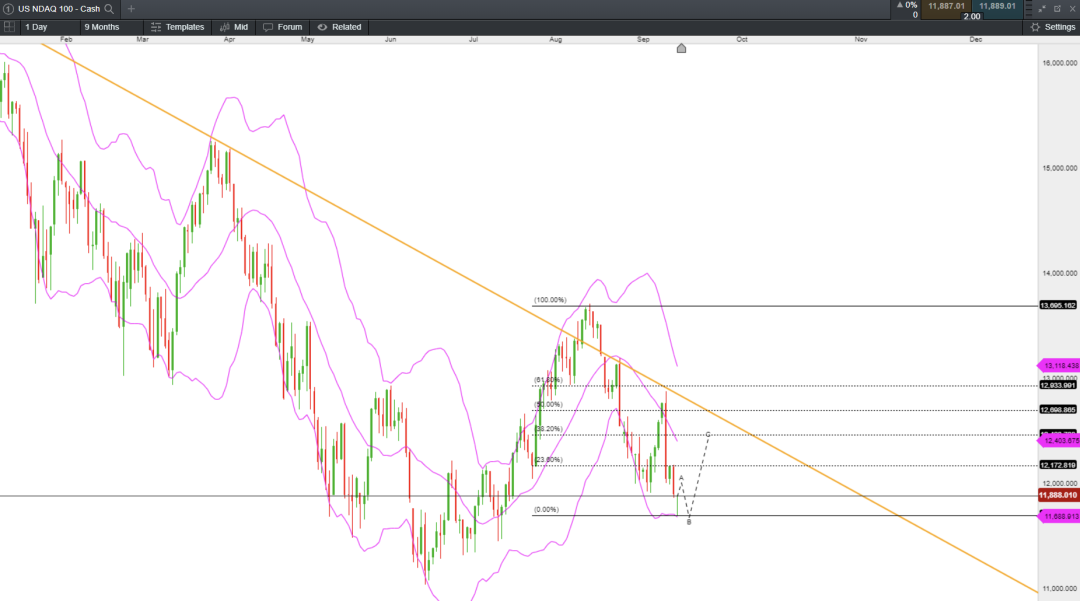Click the 15,000.000 price axis label
Viewport: 1080px width, 601px height.
click(x=1059, y=168)
